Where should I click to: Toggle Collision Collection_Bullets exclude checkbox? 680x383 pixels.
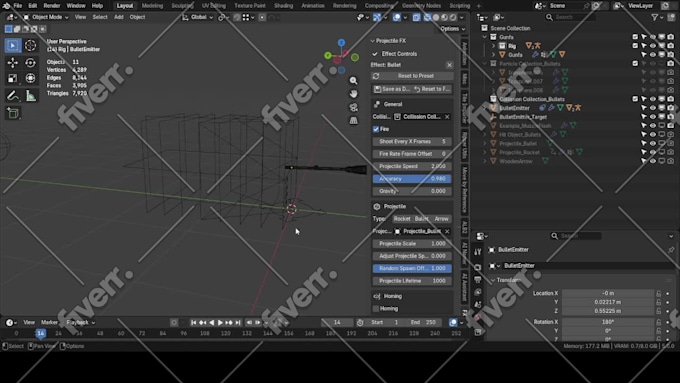635,99
